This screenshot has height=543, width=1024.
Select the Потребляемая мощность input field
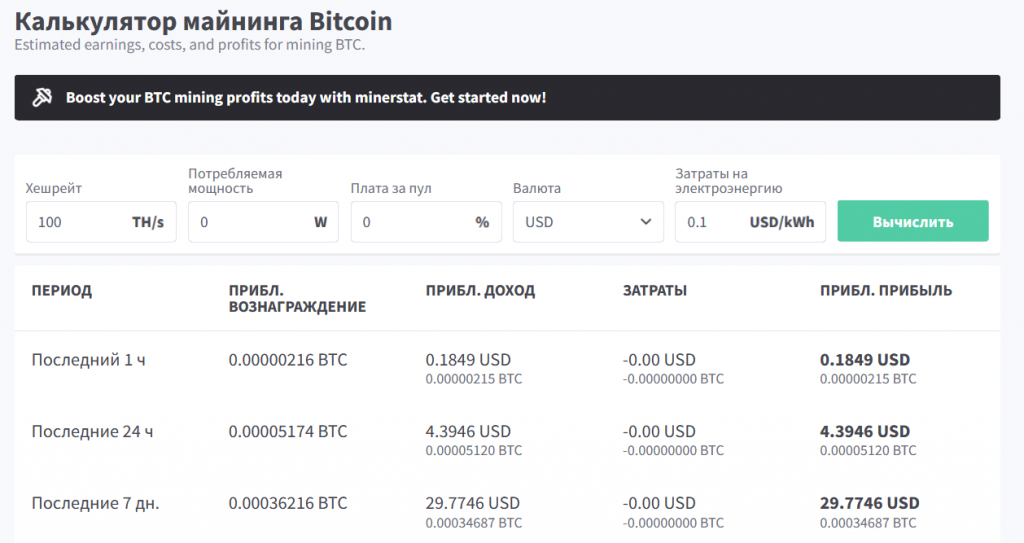[250, 222]
